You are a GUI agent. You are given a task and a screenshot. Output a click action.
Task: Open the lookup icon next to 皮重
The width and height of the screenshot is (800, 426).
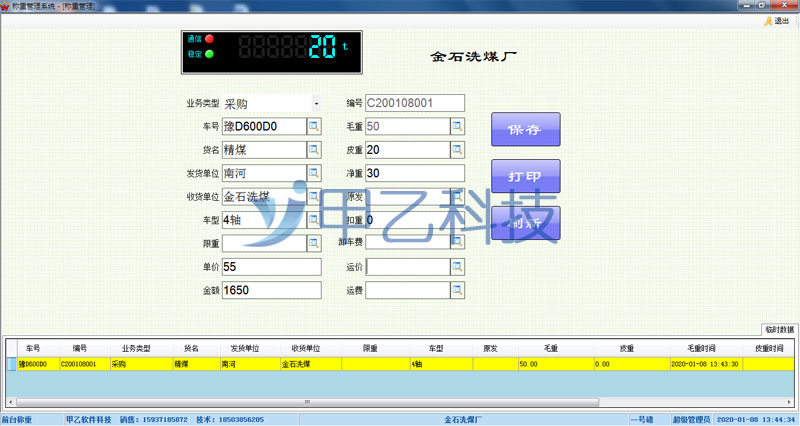click(457, 150)
